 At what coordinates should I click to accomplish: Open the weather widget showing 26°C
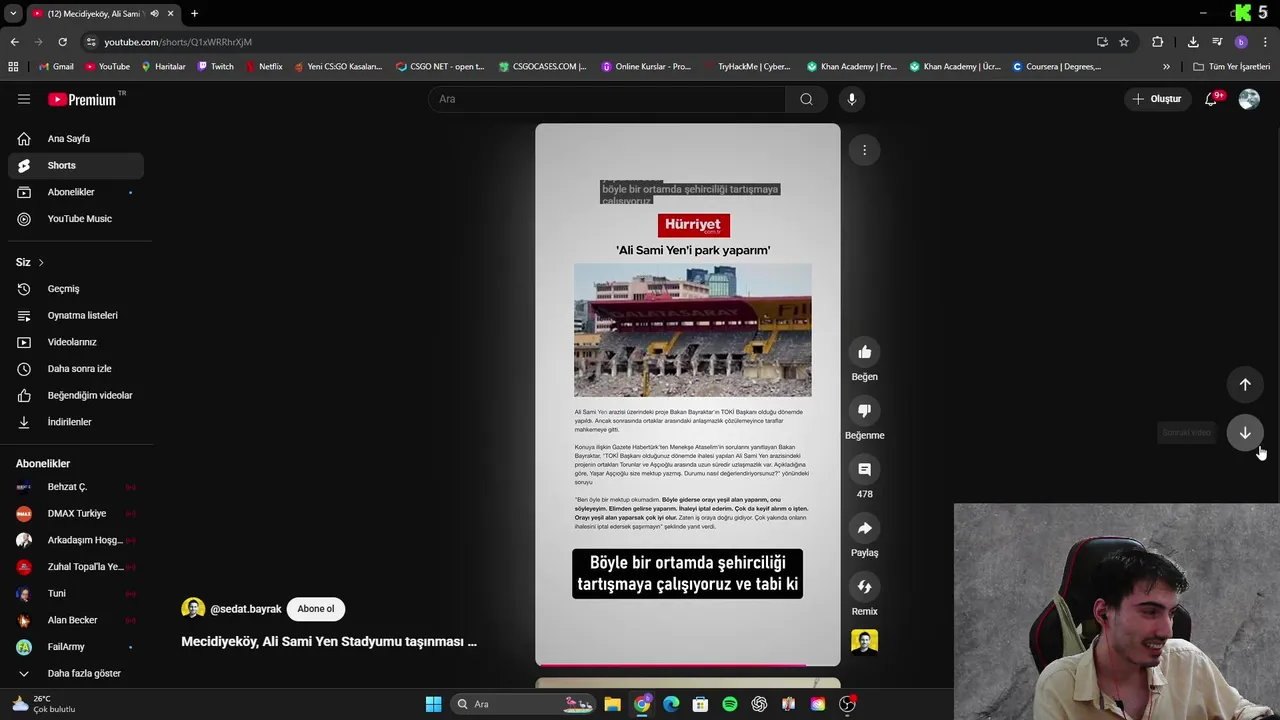tap(44, 704)
